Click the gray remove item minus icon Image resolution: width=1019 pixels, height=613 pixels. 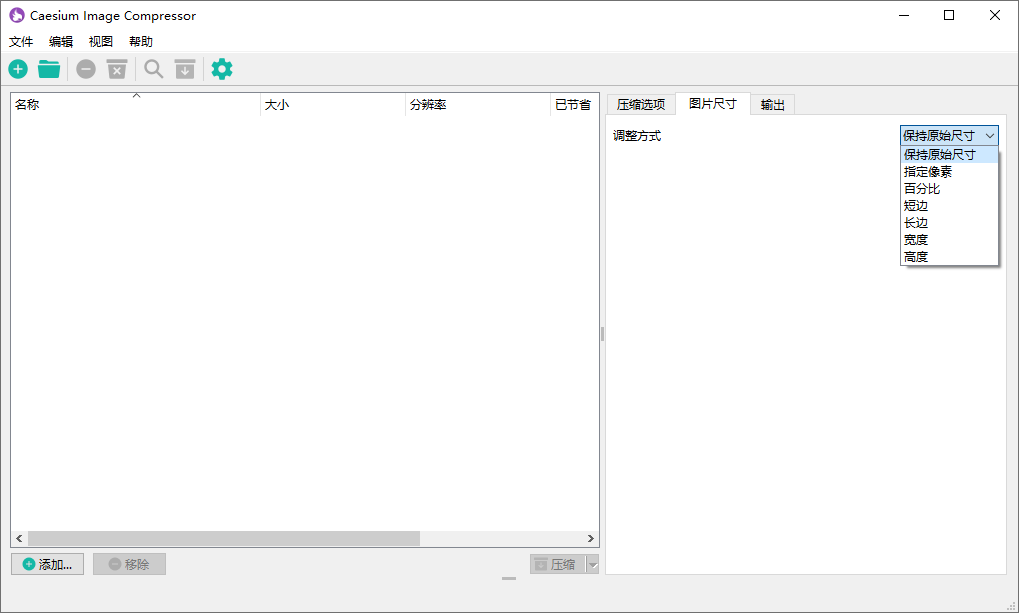point(86,69)
